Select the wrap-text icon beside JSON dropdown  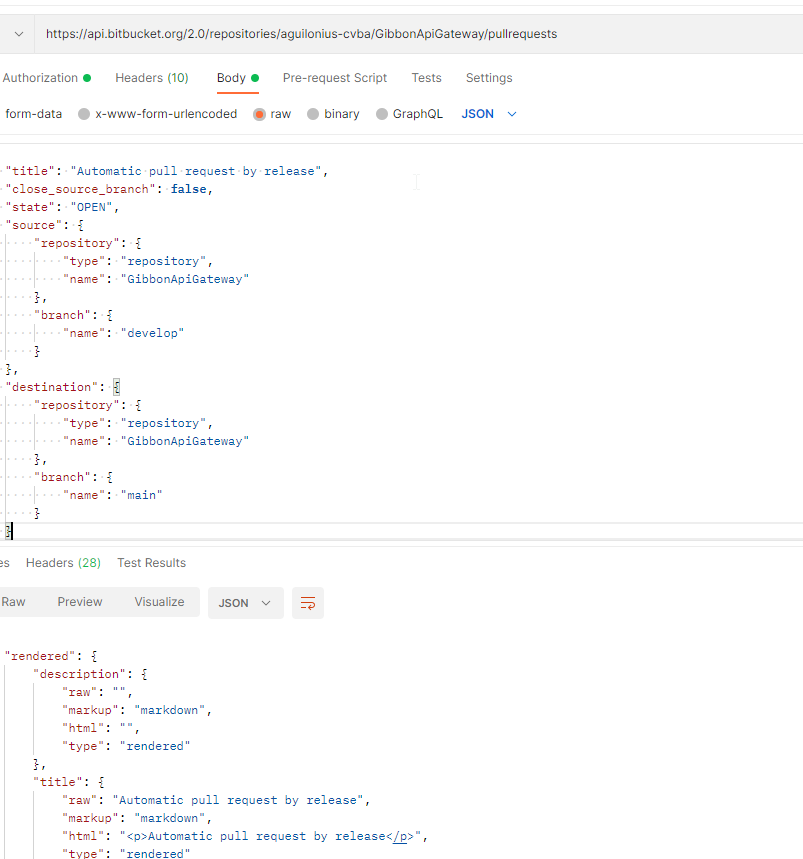pyautogui.click(x=307, y=603)
